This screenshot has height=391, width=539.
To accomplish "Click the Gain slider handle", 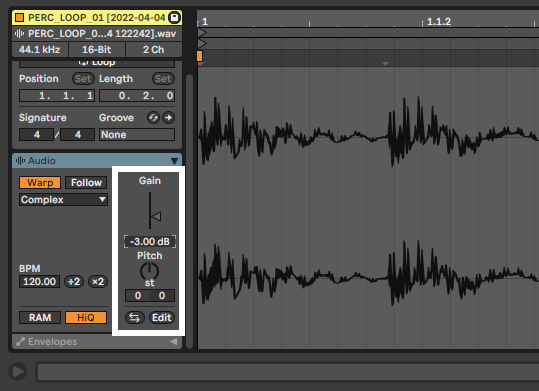I will pos(156,217).
